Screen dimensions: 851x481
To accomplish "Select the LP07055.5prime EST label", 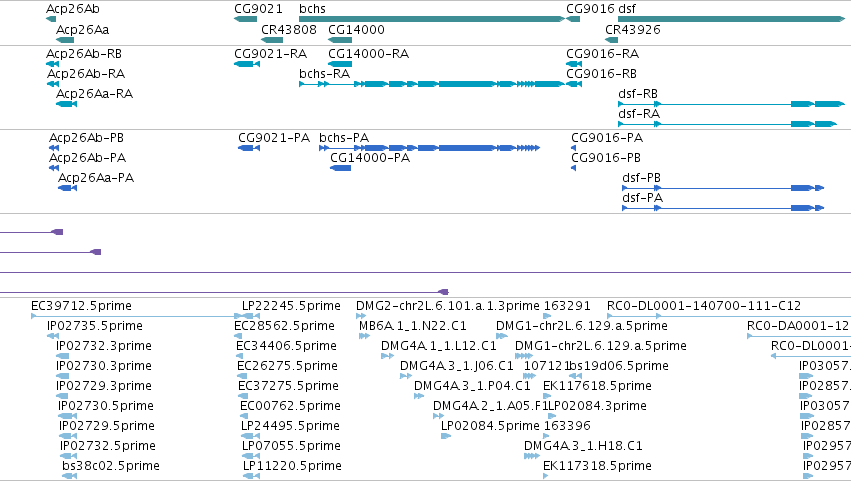I will (291, 446).
